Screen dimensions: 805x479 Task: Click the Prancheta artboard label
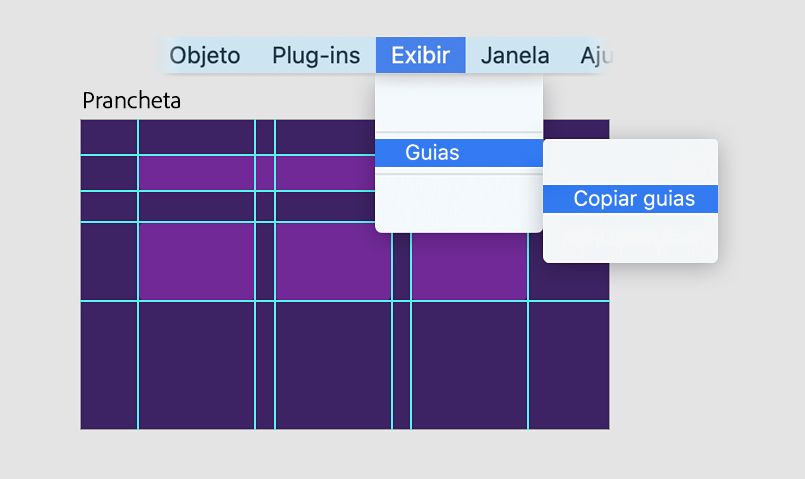pos(132,101)
